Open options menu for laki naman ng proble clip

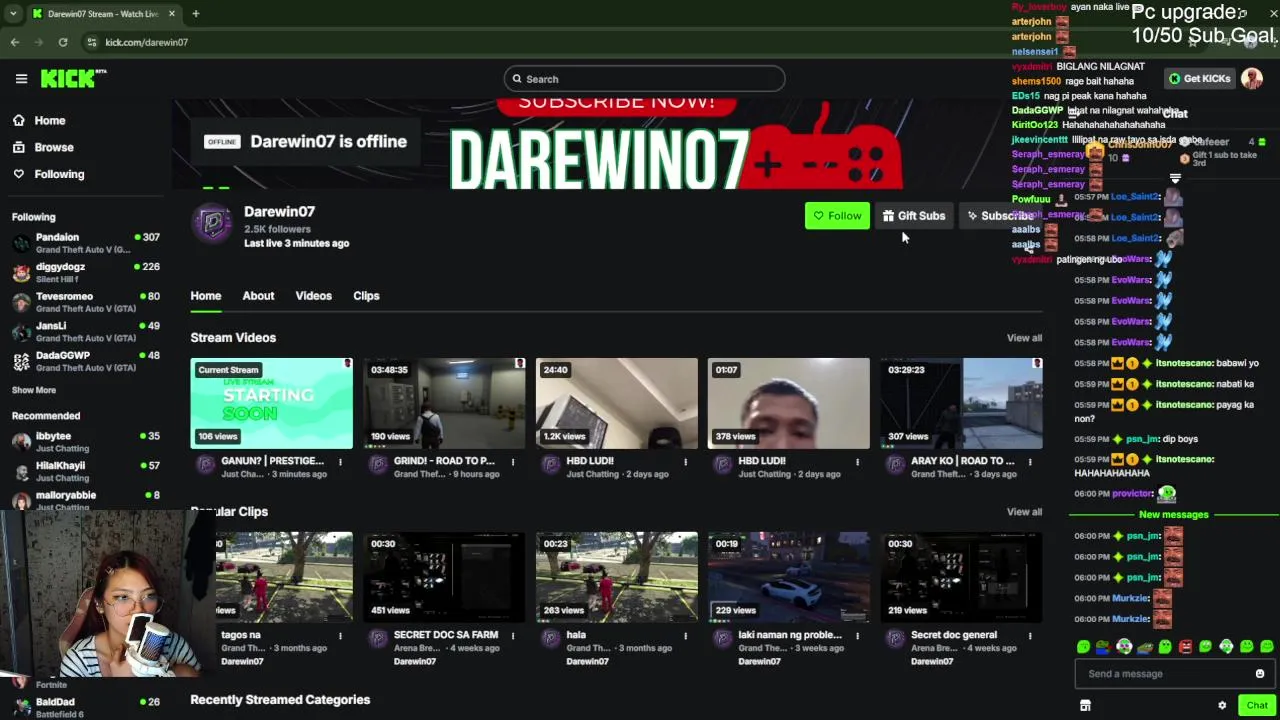[857, 636]
